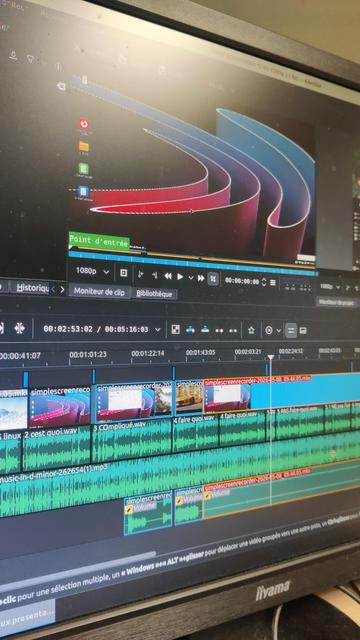360x640 pixels.
Task: Click the fast forward button in clip monitor
Action: coord(201,278)
